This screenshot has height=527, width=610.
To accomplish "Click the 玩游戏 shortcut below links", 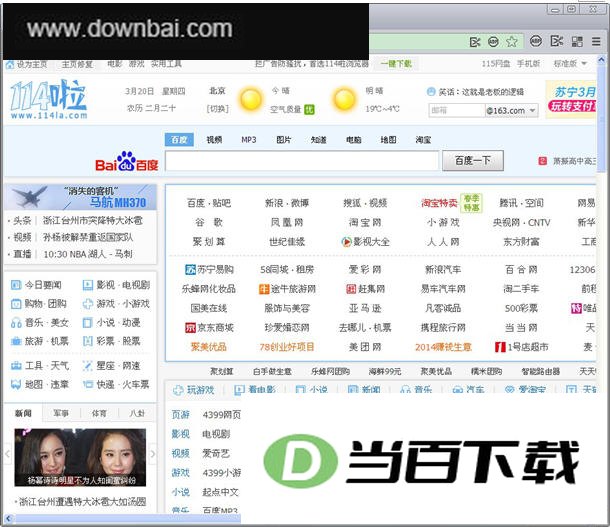I will [194, 390].
